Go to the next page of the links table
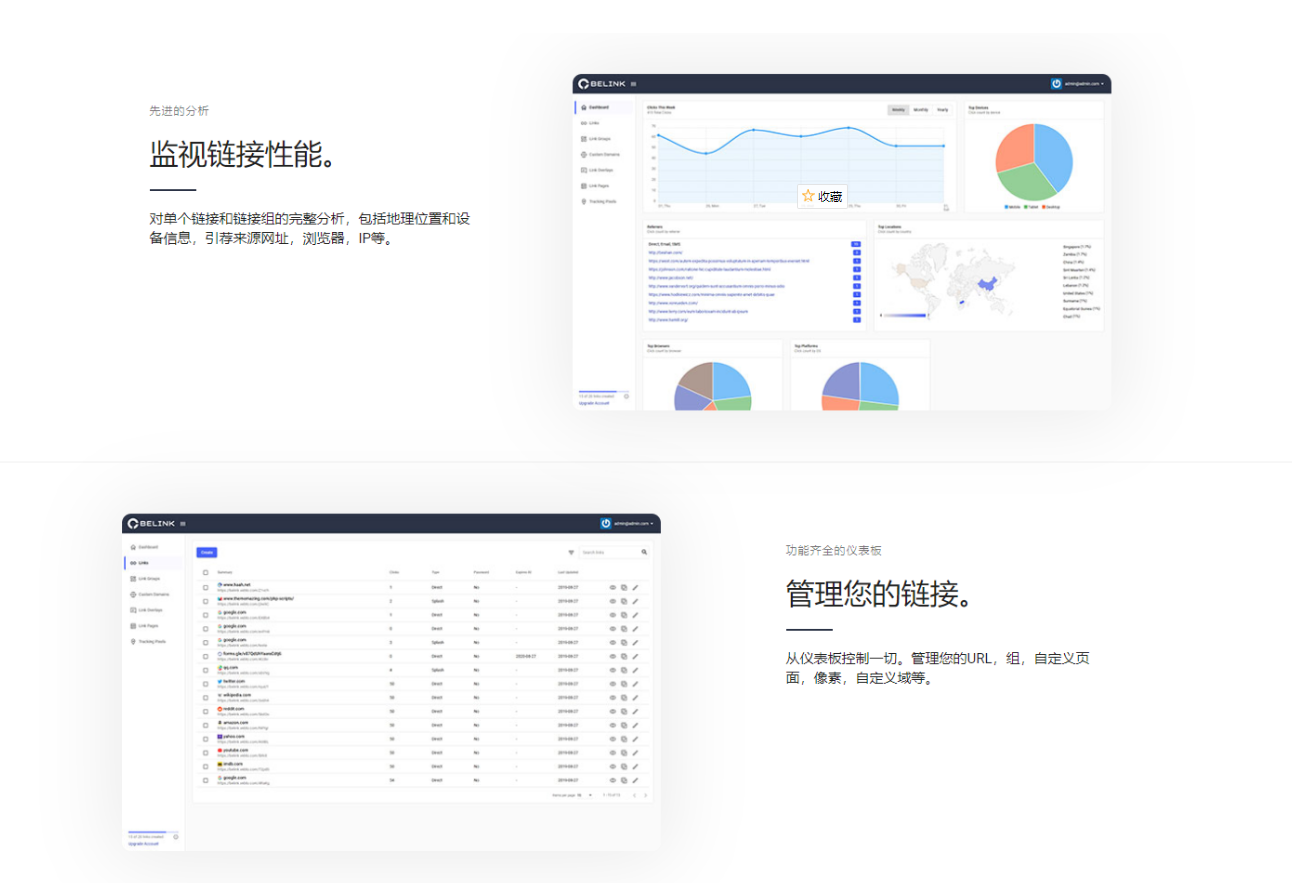Viewport: 1292px width, 883px height. [645, 795]
